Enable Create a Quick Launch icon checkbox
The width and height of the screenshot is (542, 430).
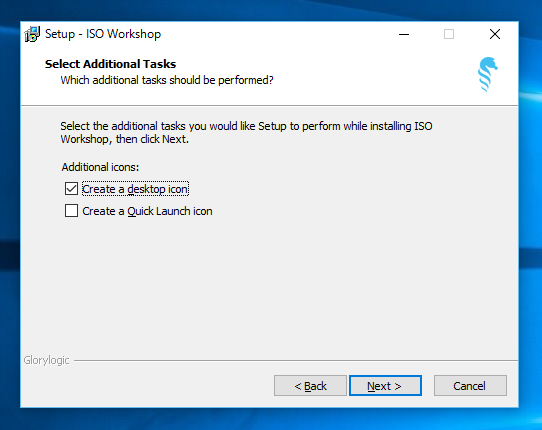(x=71, y=211)
